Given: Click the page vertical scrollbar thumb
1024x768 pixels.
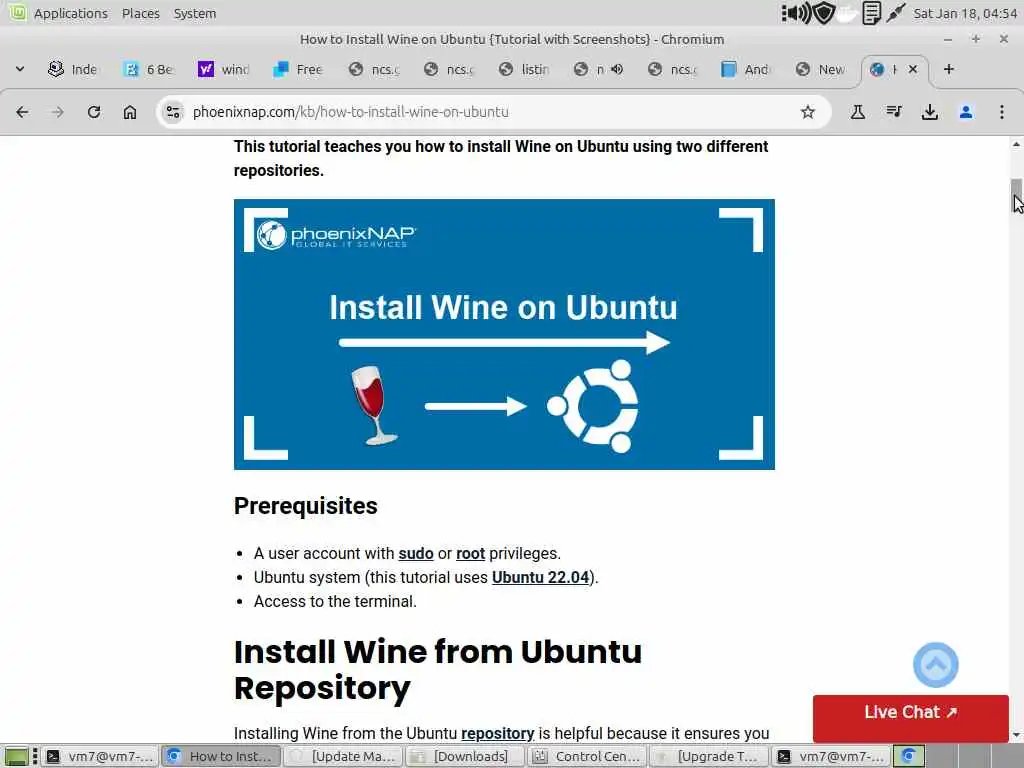Looking at the screenshot, I should click(x=1016, y=195).
